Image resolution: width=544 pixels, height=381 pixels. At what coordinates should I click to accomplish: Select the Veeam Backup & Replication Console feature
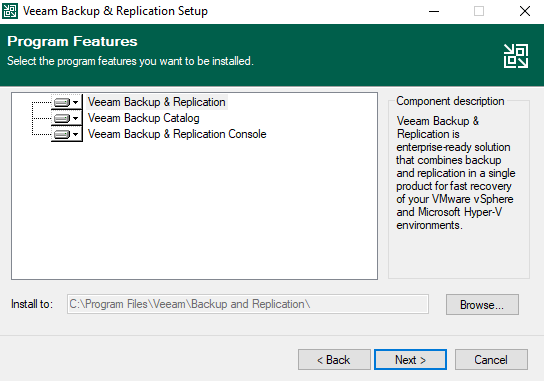click(x=177, y=134)
